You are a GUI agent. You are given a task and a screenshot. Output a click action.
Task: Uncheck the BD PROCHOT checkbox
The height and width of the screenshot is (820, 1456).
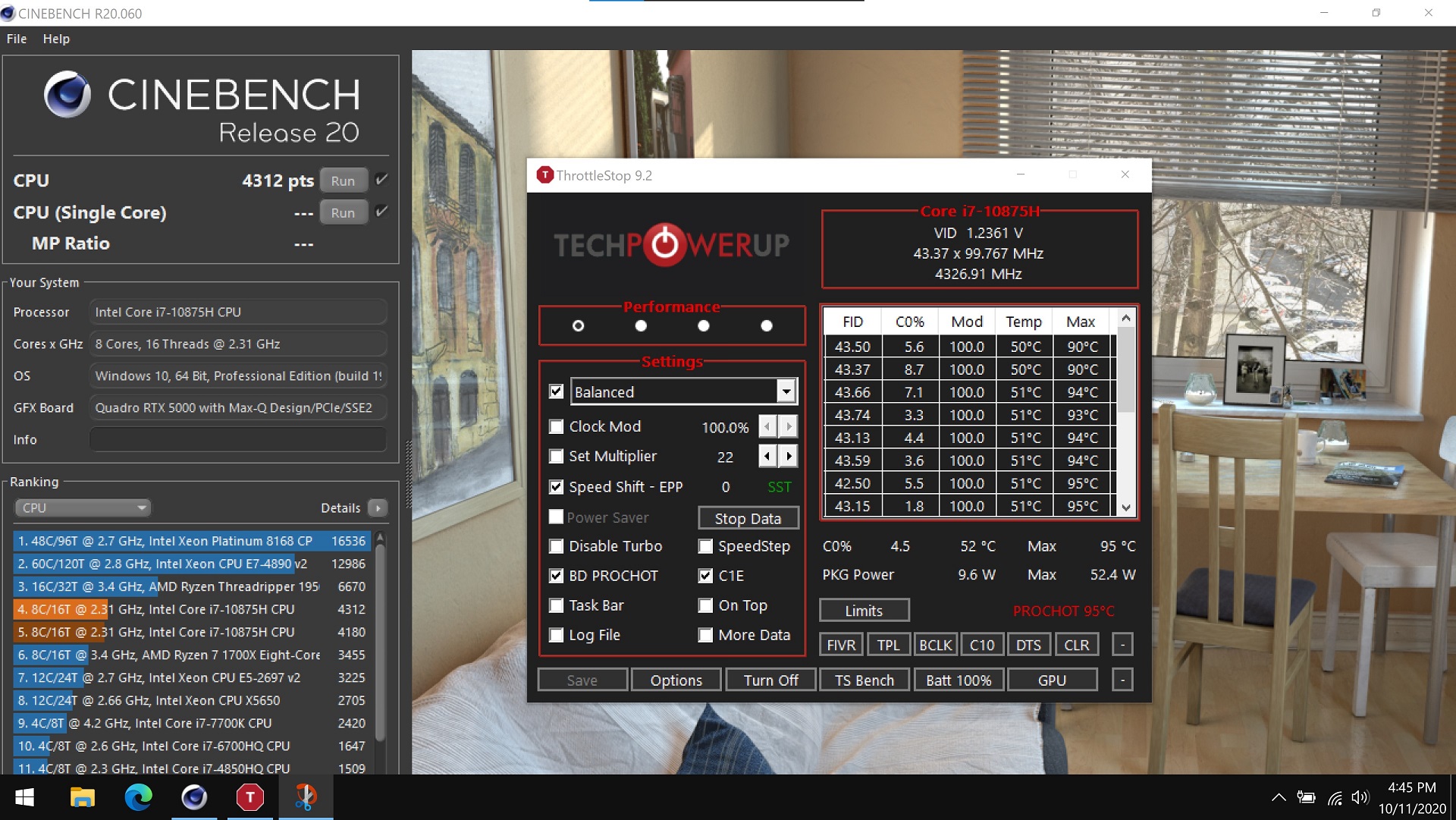click(x=557, y=576)
